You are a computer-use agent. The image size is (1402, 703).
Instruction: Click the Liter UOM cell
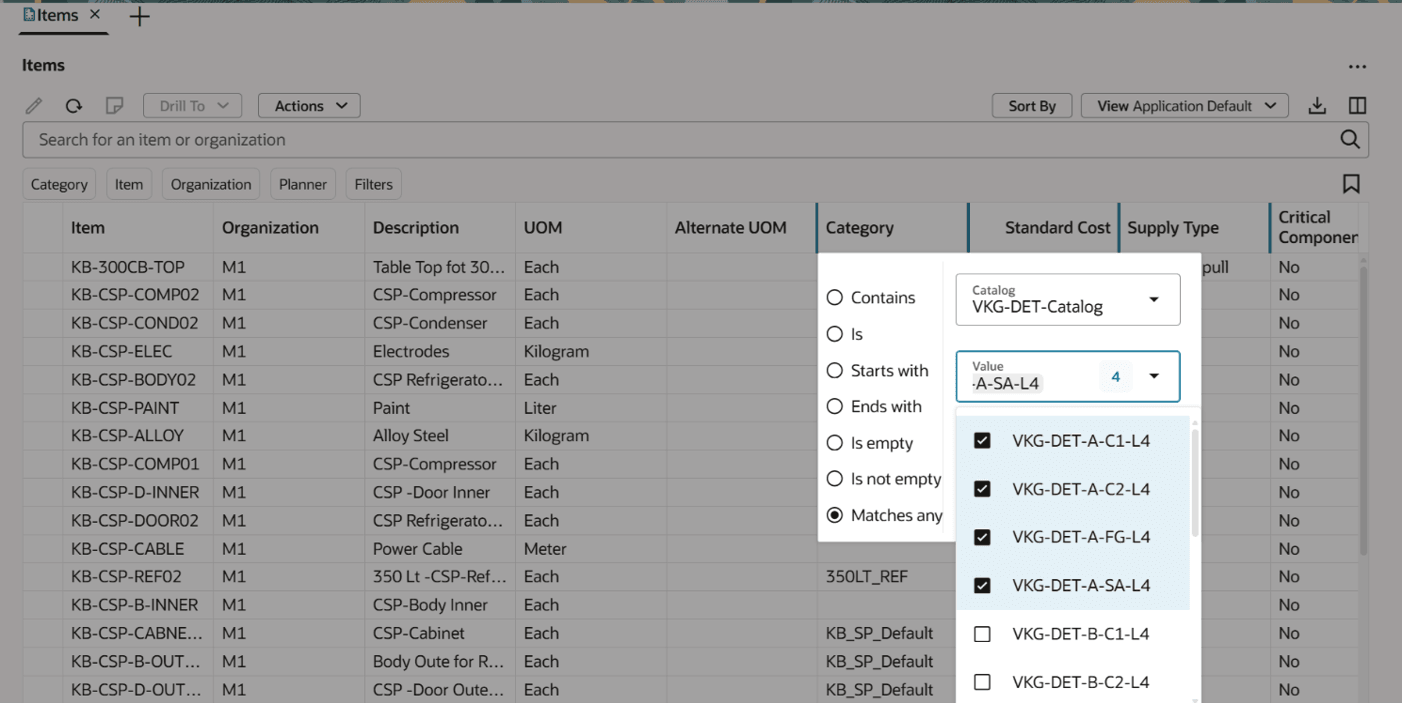[541, 408]
